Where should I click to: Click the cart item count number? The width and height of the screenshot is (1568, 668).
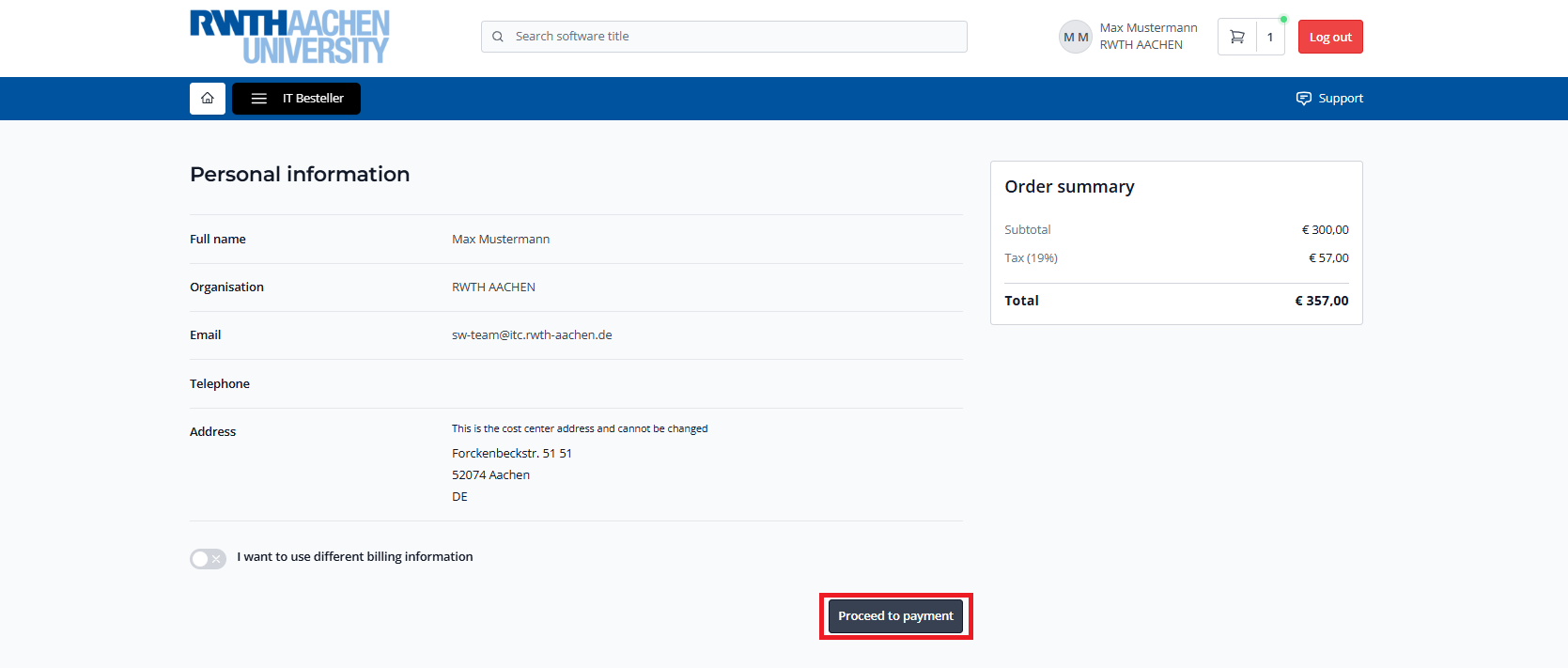pos(1270,38)
